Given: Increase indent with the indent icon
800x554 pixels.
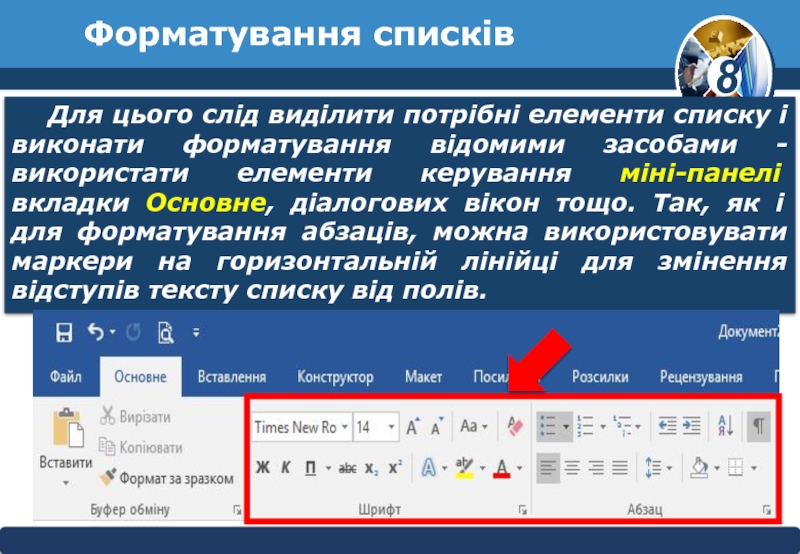Looking at the screenshot, I should coord(692,427).
